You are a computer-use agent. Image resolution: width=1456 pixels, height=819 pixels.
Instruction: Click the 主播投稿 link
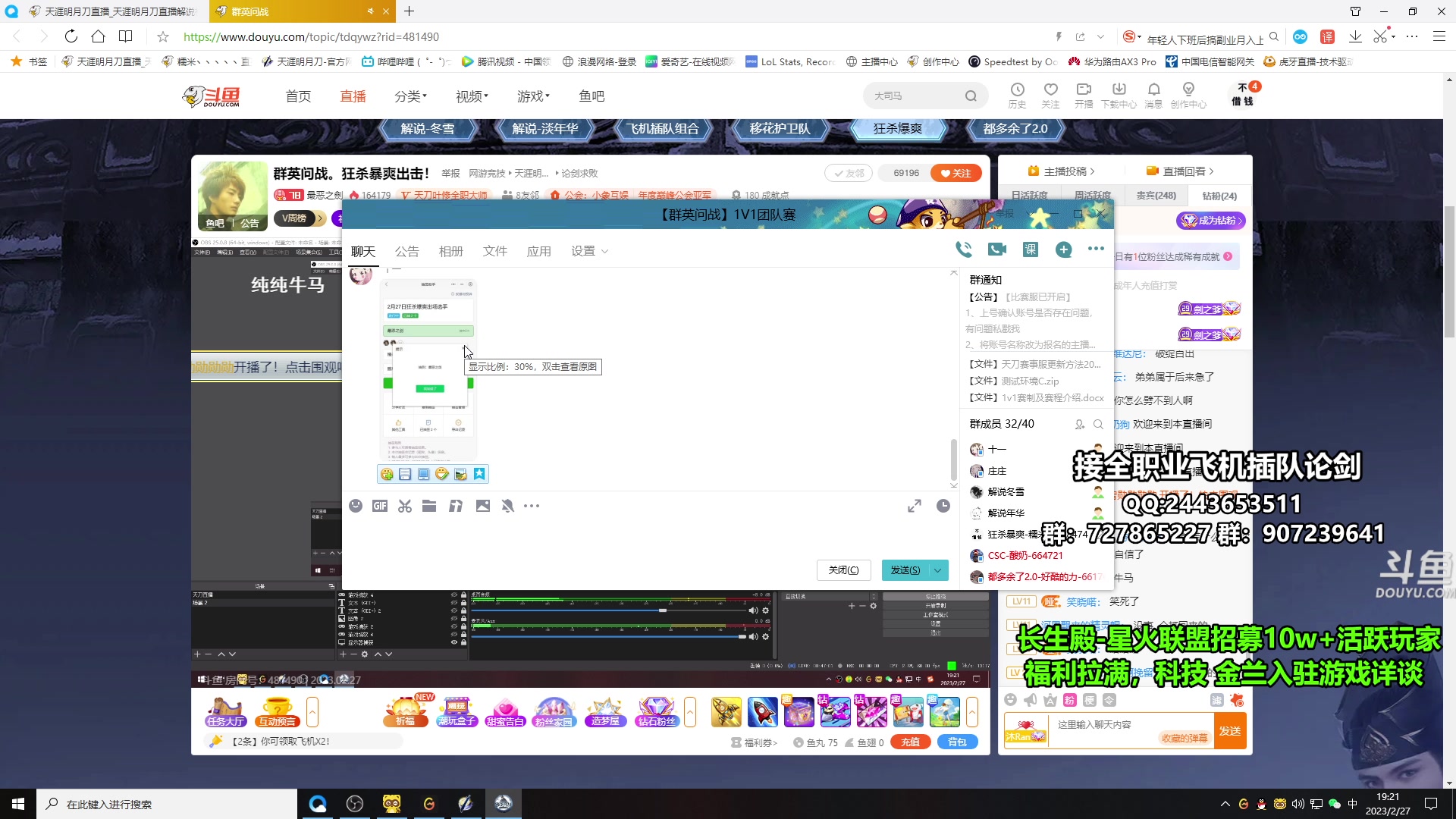(x=1061, y=171)
